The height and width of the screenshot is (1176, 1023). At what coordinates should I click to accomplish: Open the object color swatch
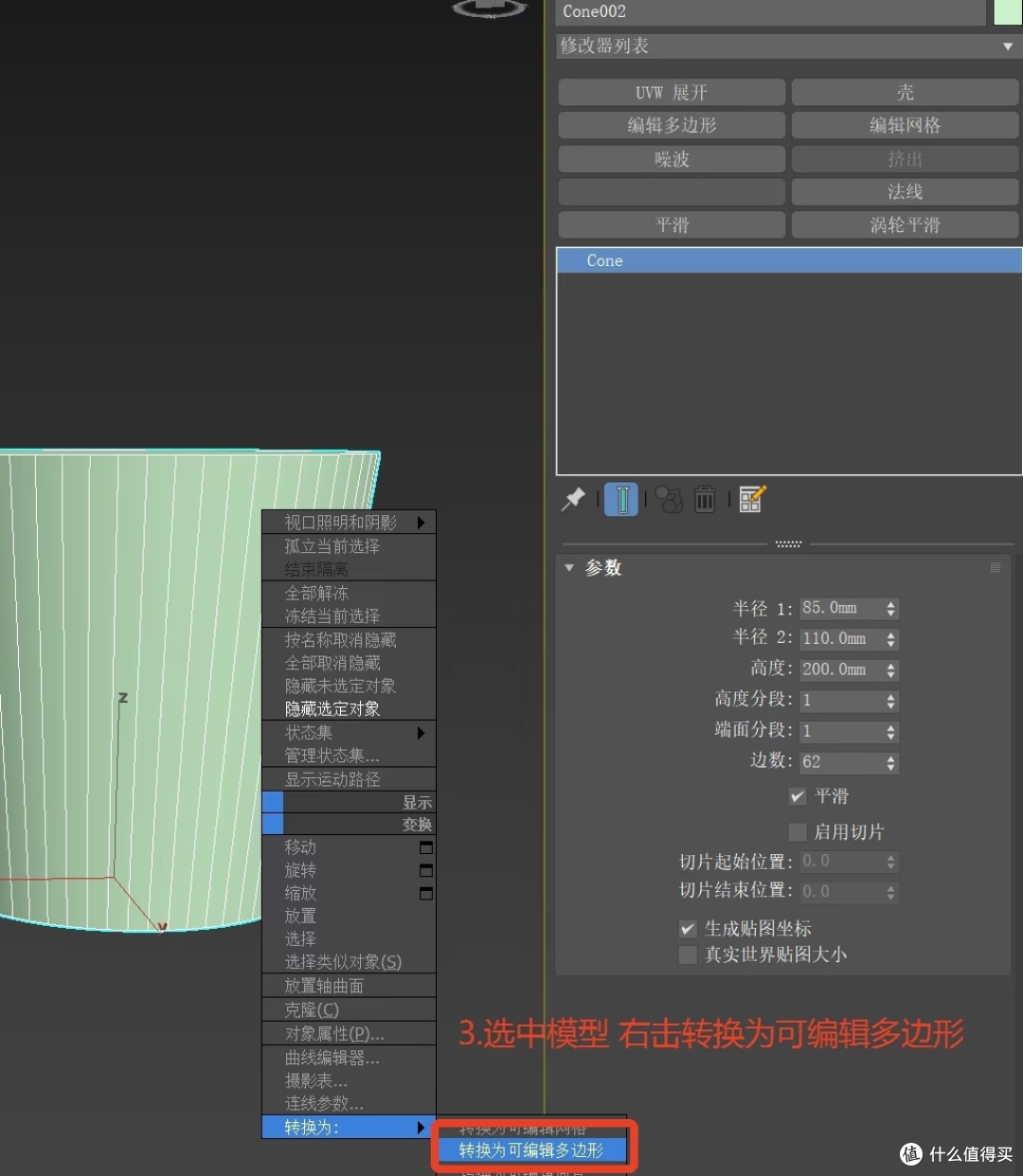click(x=1007, y=12)
